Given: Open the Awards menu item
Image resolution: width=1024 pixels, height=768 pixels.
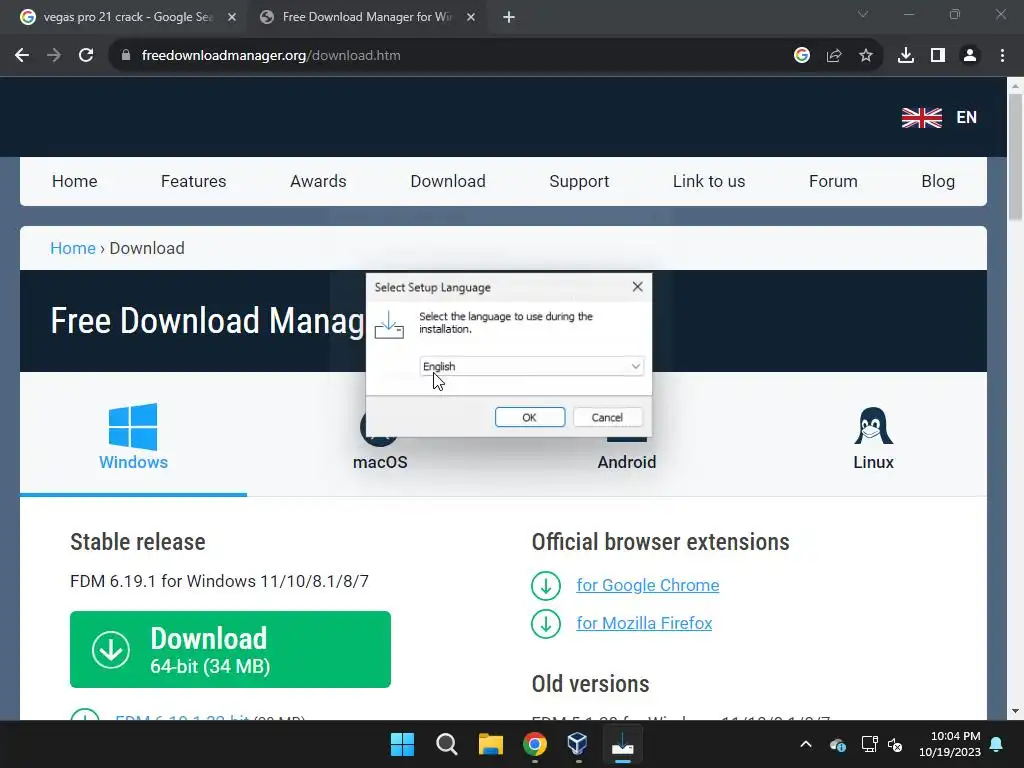Looking at the screenshot, I should click(318, 182).
